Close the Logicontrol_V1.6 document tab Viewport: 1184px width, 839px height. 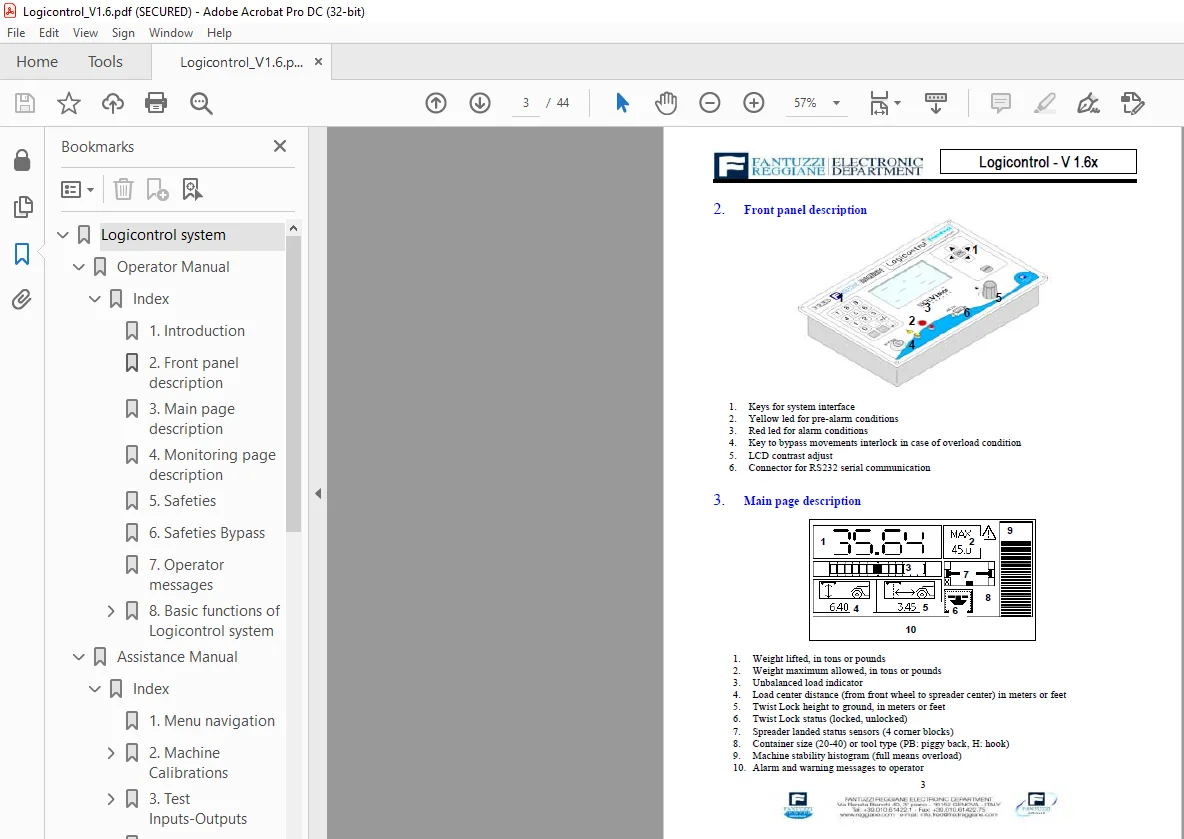tap(319, 62)
